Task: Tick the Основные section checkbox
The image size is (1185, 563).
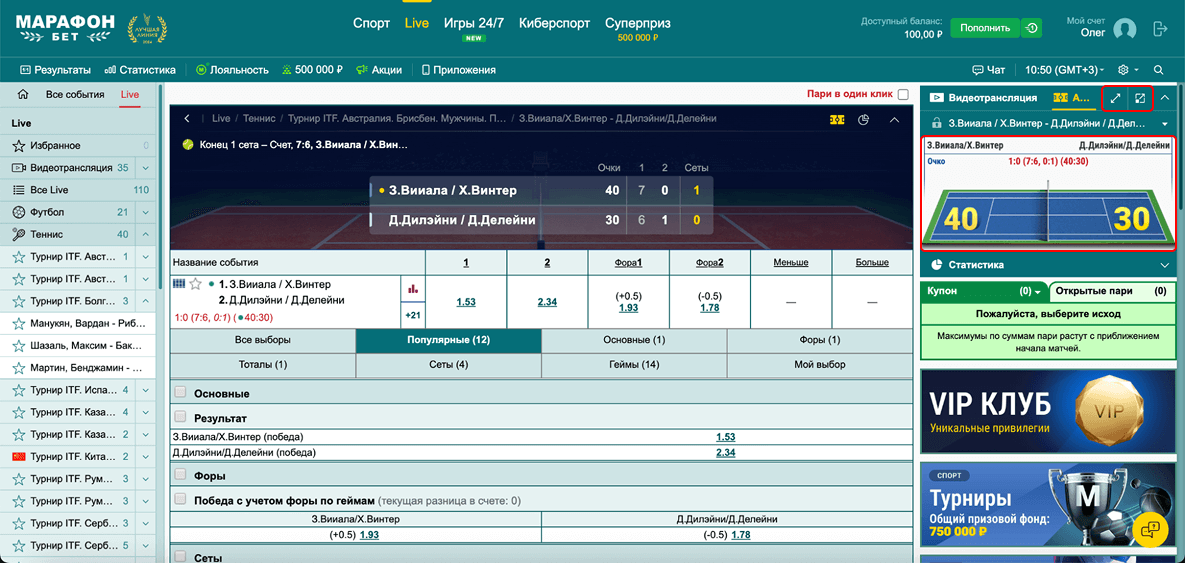Action: point(180,393)
